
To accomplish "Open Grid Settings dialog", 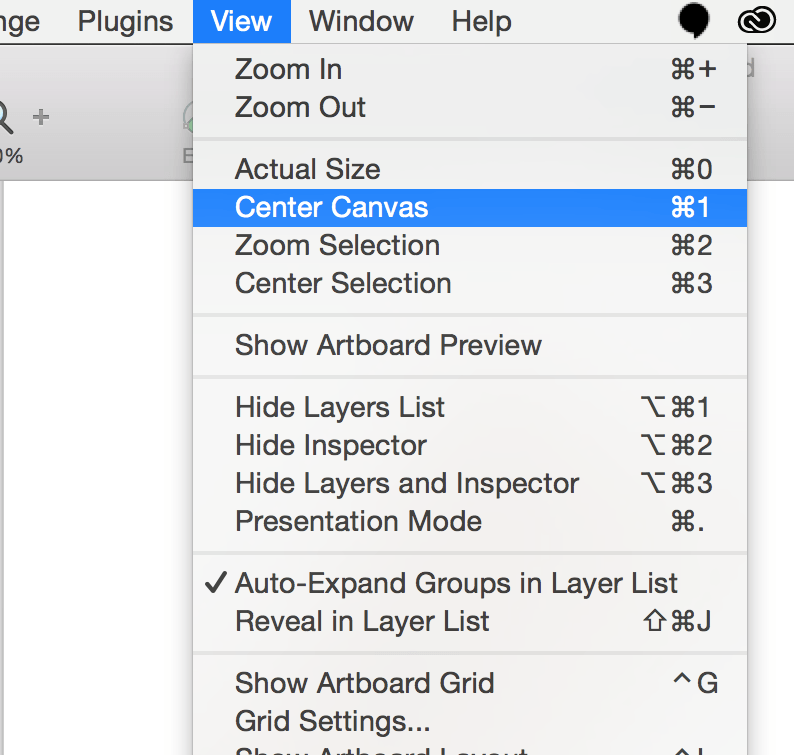I will pos(333,721).
